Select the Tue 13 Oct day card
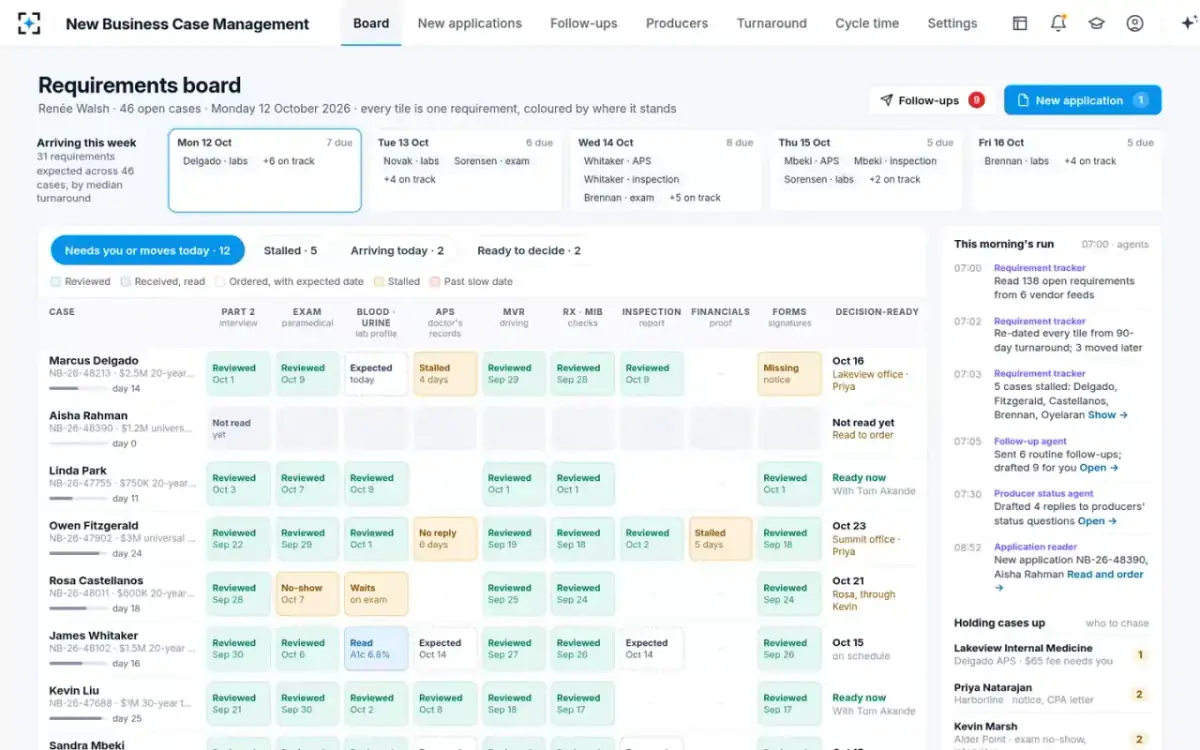The height and width of the screenshot is (750, 1200). coord(465,171)
